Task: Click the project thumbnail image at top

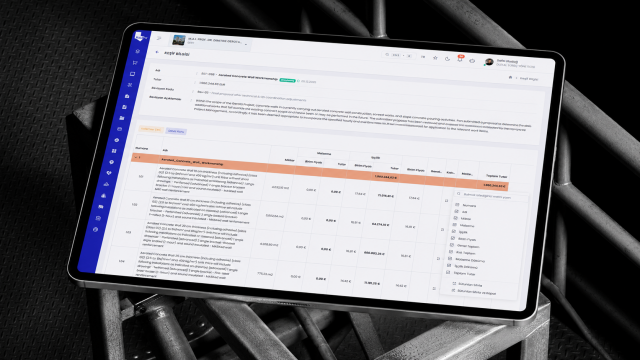Action: point(179,40)
